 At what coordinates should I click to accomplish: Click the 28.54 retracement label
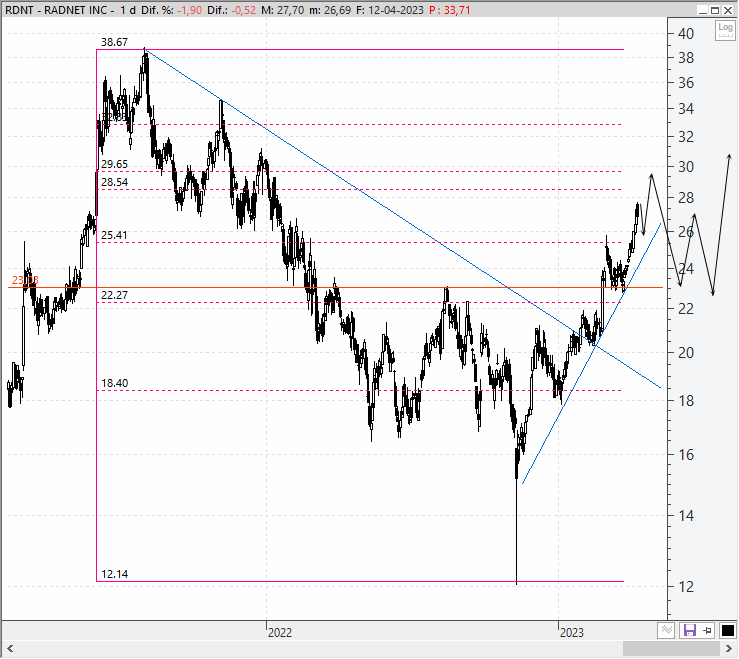click(114, 182)
